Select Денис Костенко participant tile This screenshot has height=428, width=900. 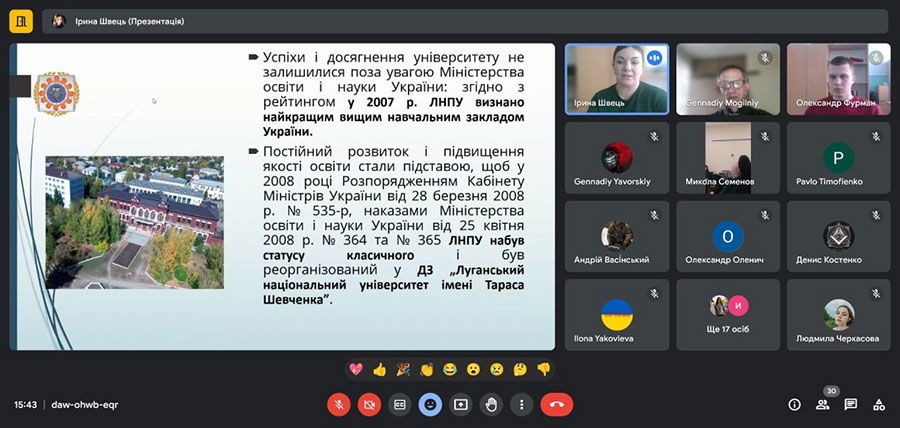839,236
